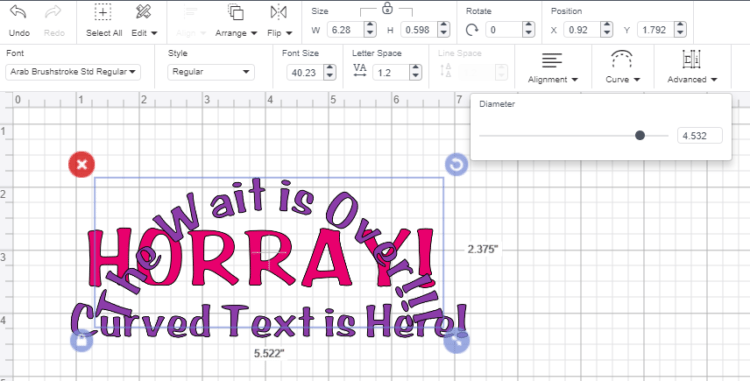Decrease height with down stepper arrow

(444, 34)
